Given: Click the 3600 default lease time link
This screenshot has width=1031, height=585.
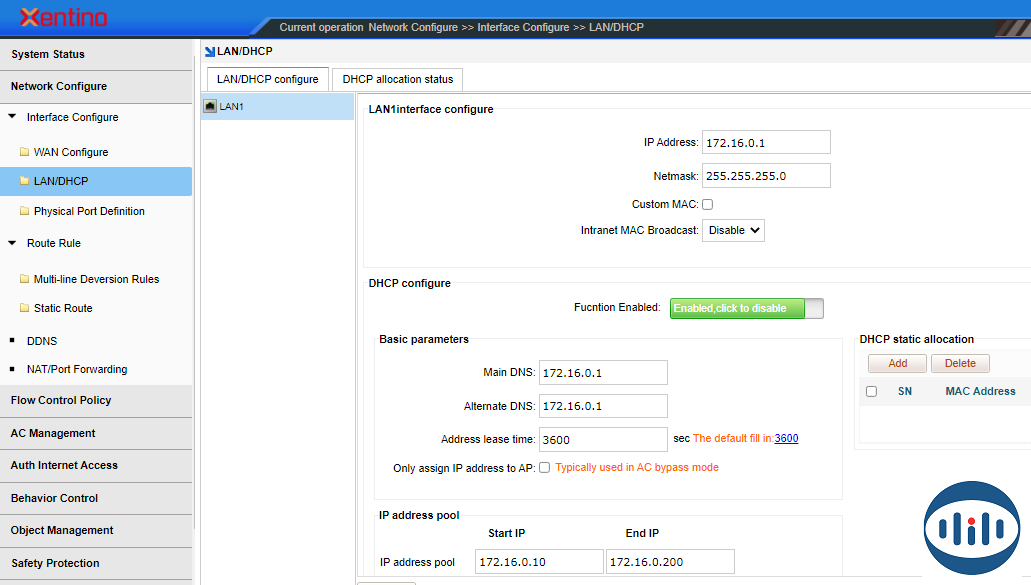Looking at the screenshot, I should [x=786, y=438].
